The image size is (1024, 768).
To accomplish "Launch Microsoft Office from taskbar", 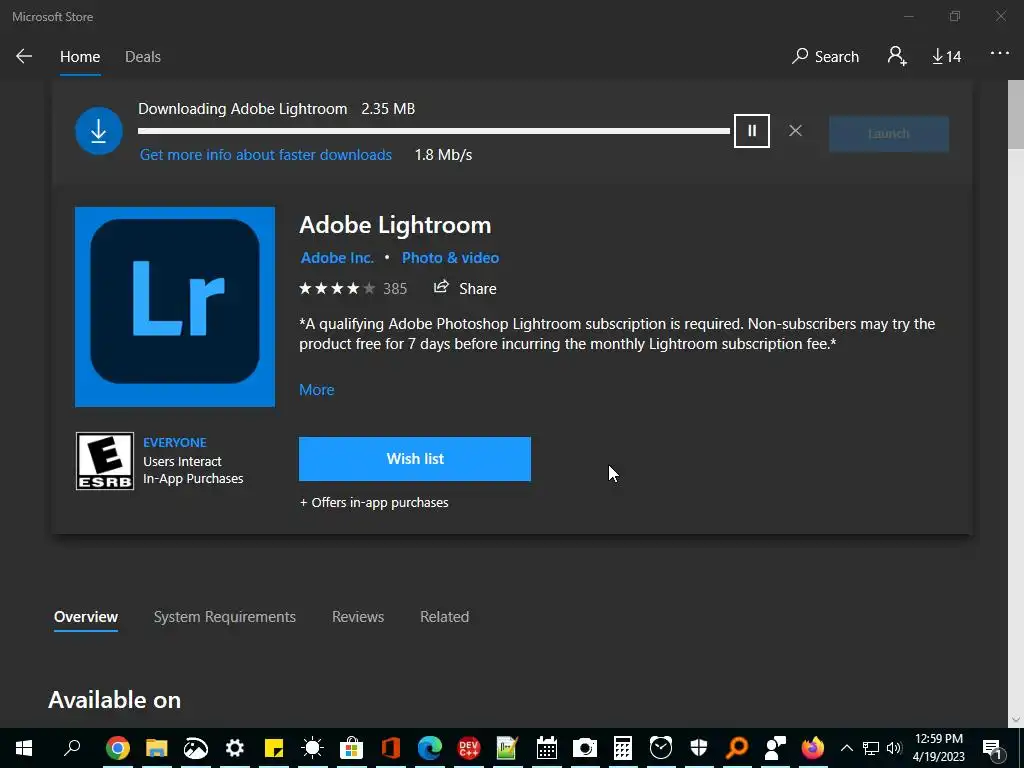I will point(391,748).
